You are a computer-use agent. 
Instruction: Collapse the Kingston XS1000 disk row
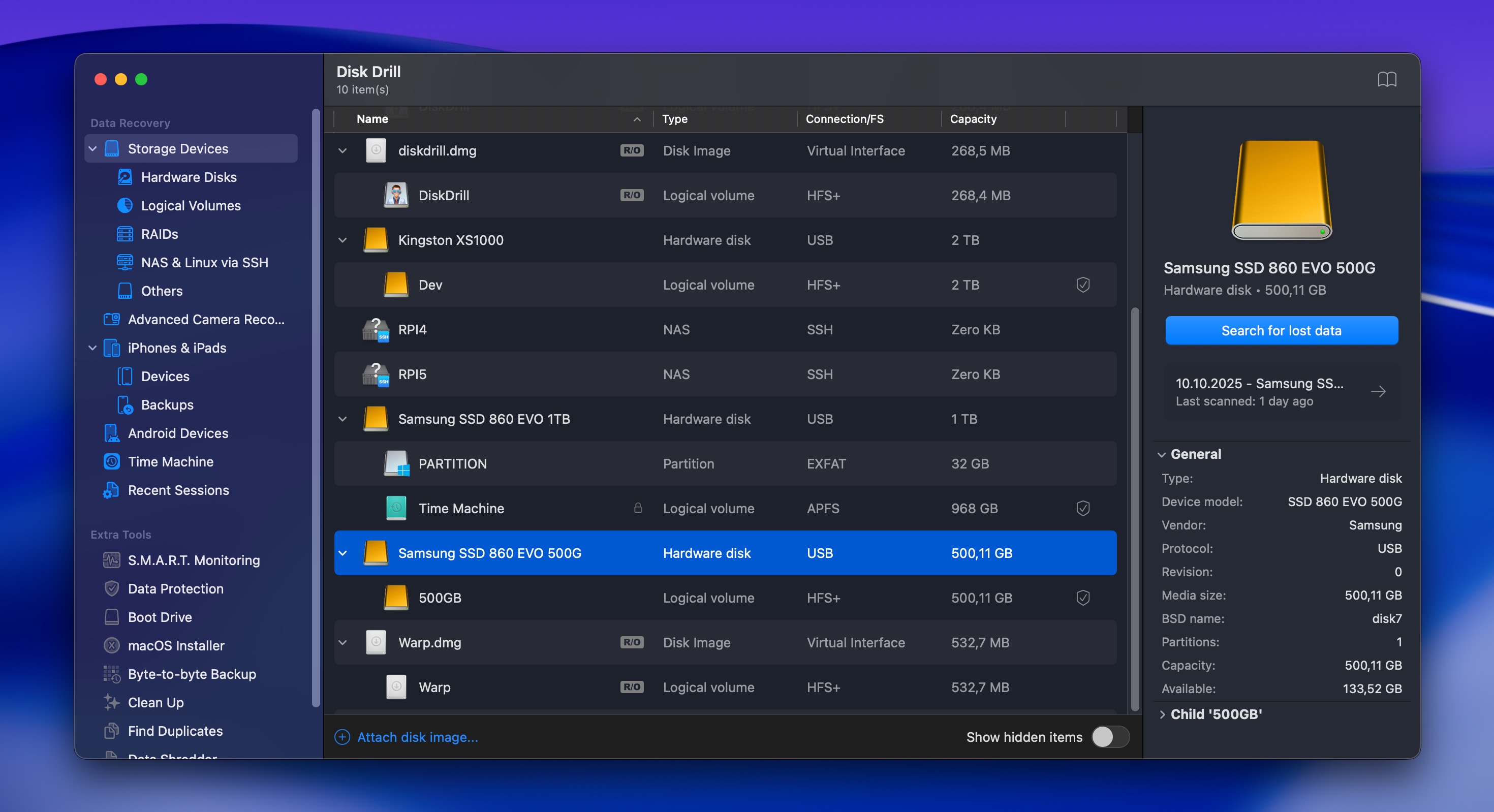point(343,240)
